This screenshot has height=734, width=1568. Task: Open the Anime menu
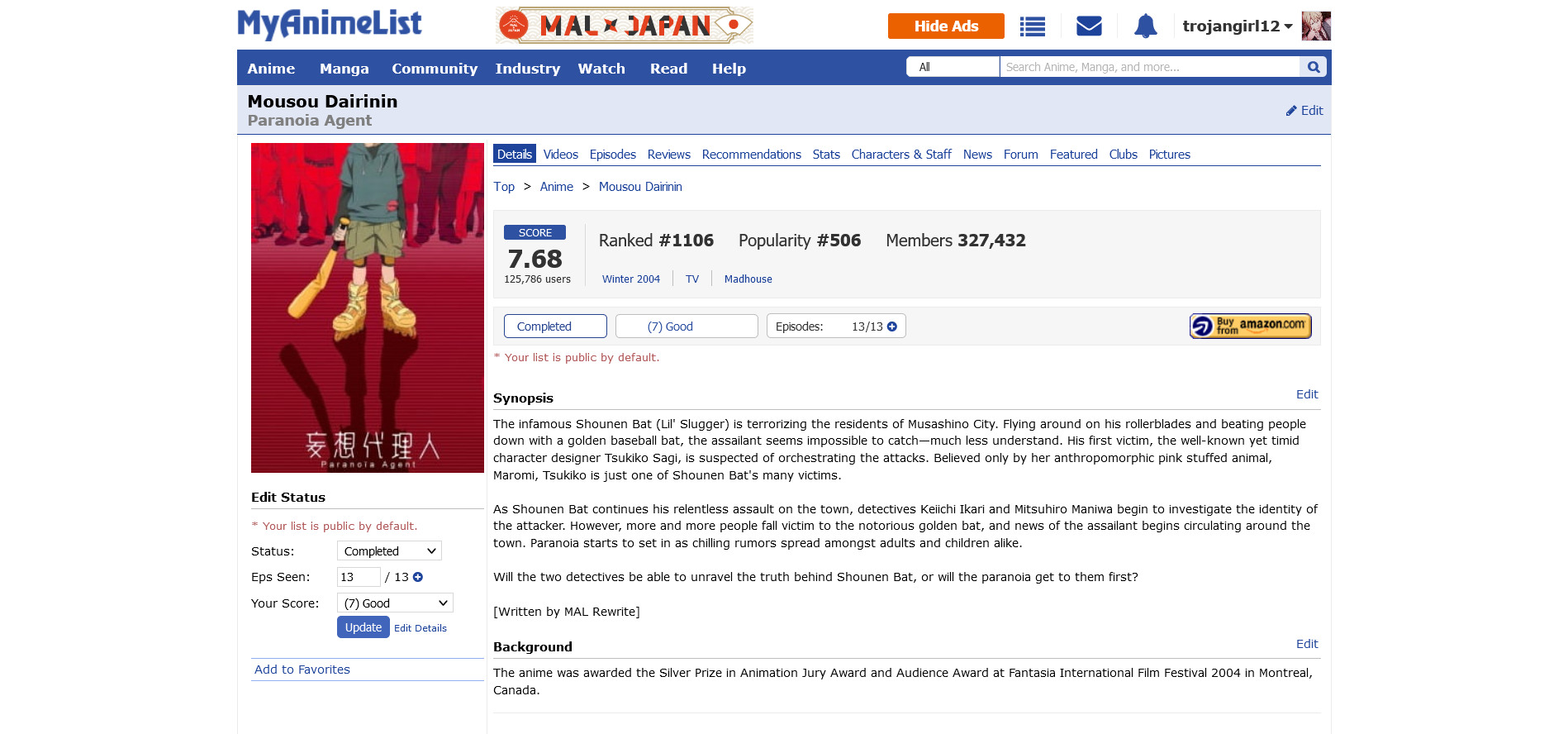(x=271, y=69)
